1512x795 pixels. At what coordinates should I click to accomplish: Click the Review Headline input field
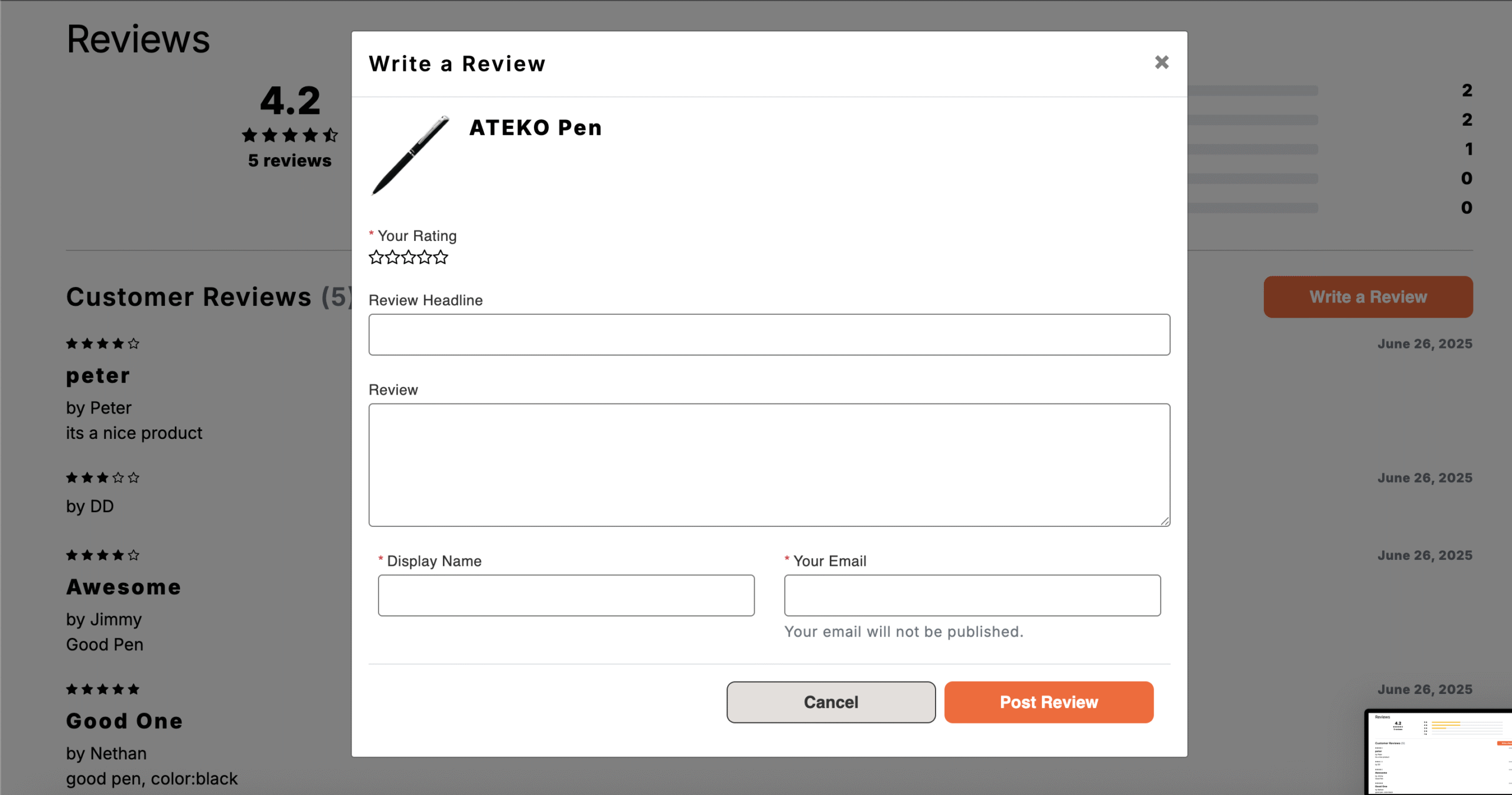click(x=769, y=334)
